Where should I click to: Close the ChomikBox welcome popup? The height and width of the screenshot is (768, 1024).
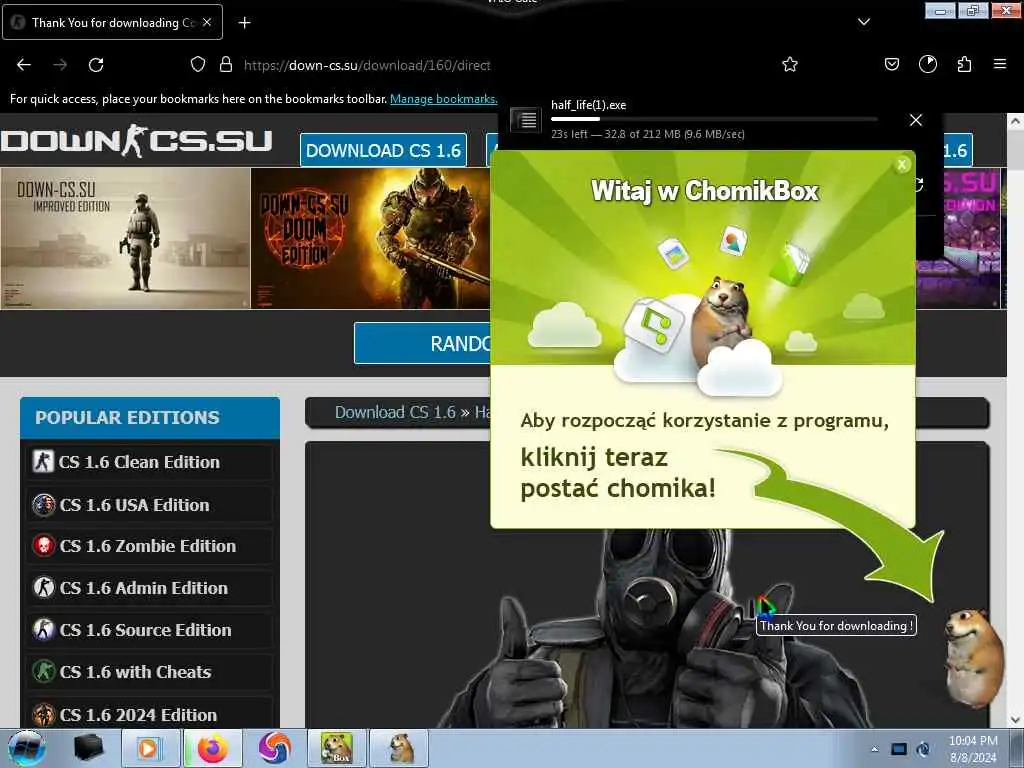click(x=902, y=165)
